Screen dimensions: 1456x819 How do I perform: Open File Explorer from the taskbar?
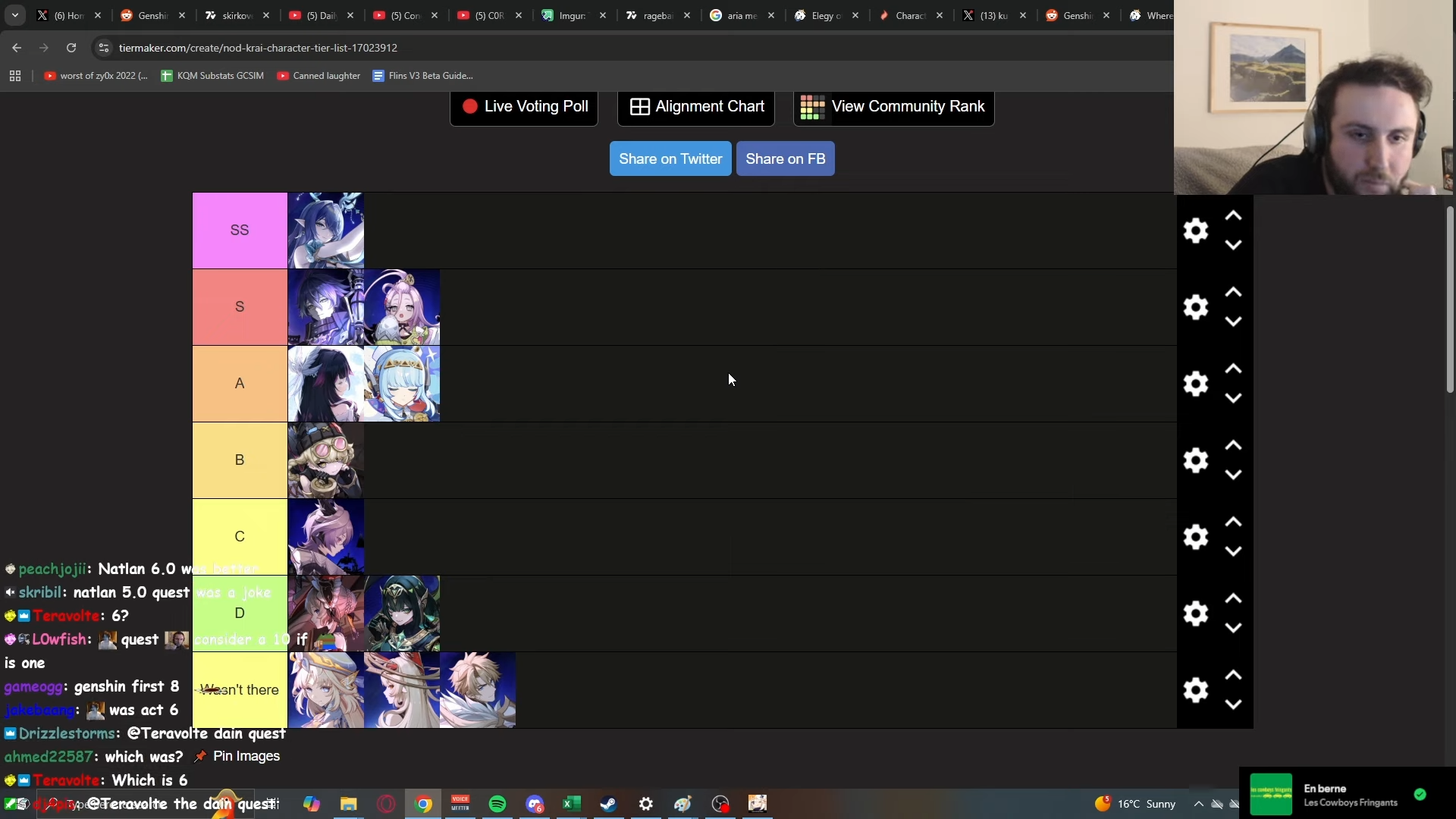(x=348, y=804)
